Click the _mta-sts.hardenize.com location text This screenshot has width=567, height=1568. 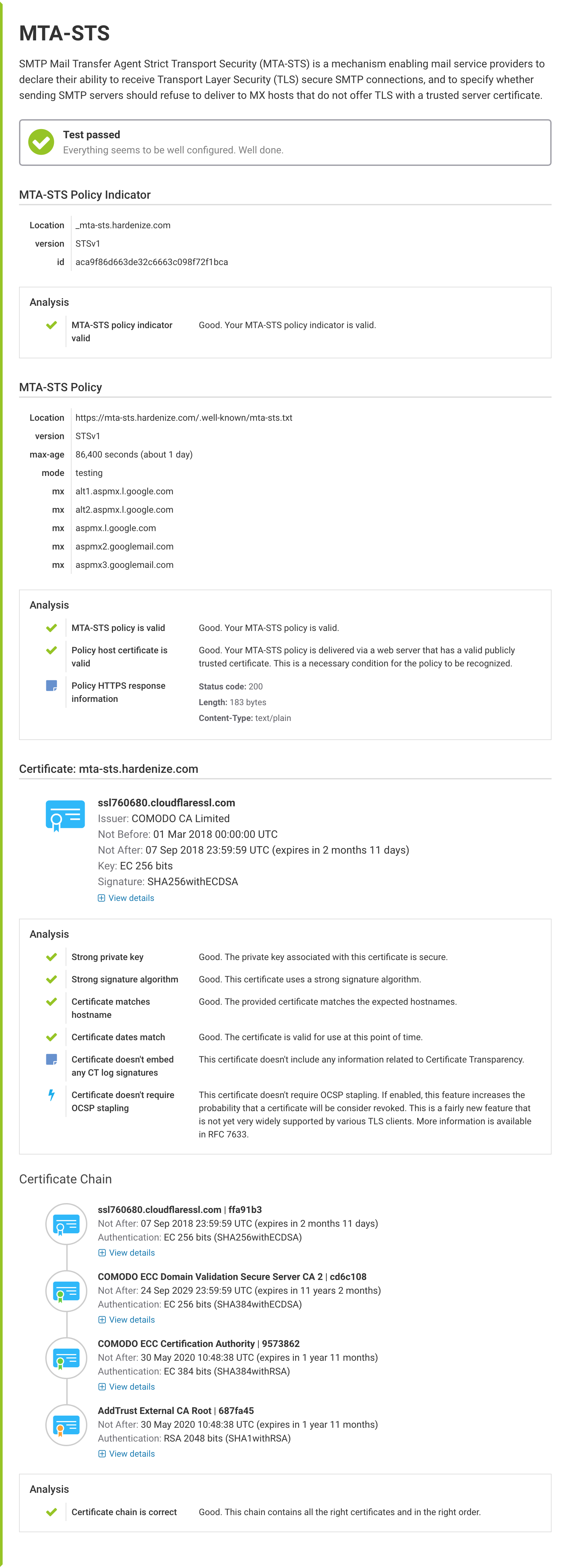tap(123, 225)
